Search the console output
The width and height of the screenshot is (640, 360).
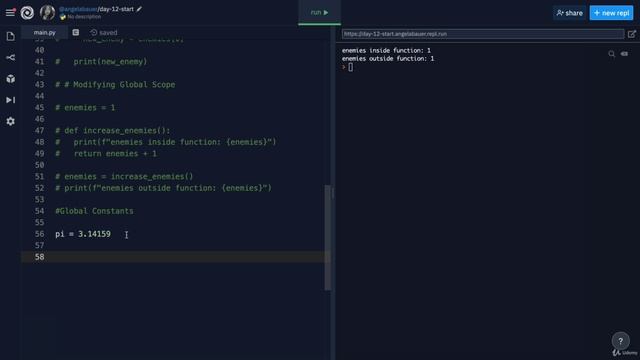point(611,54)
